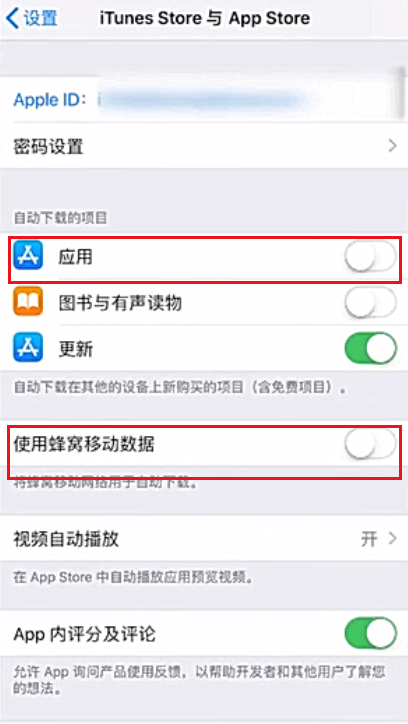Open the 密码设置 chevron
The width and height of the screenshot is (408, 724).
point(392,146)
